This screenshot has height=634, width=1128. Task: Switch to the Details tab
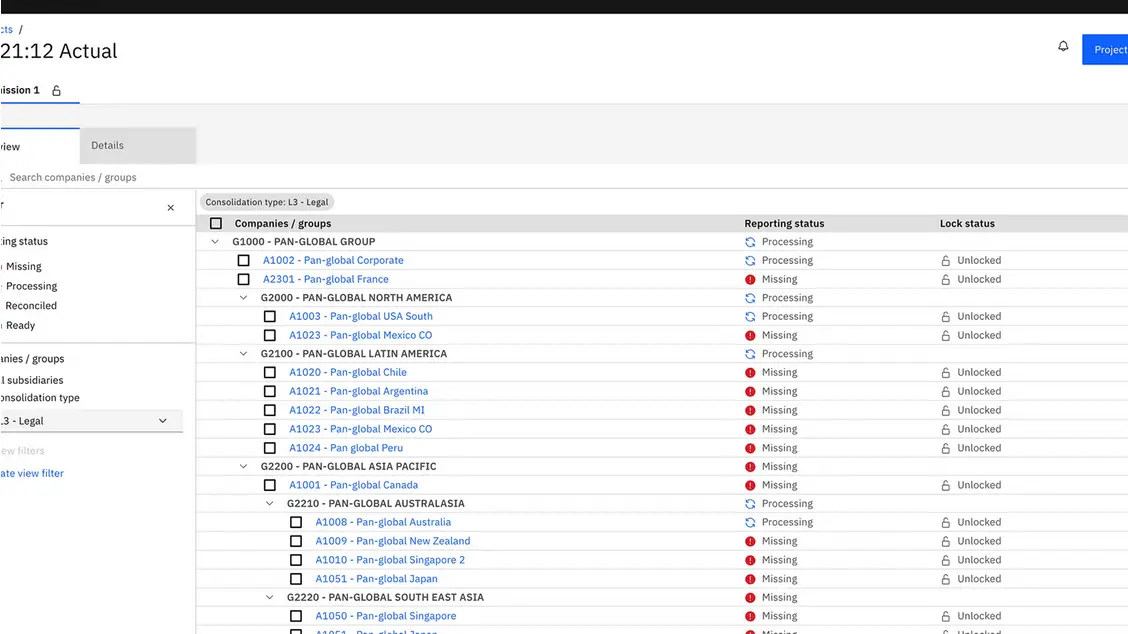[108, 146]
